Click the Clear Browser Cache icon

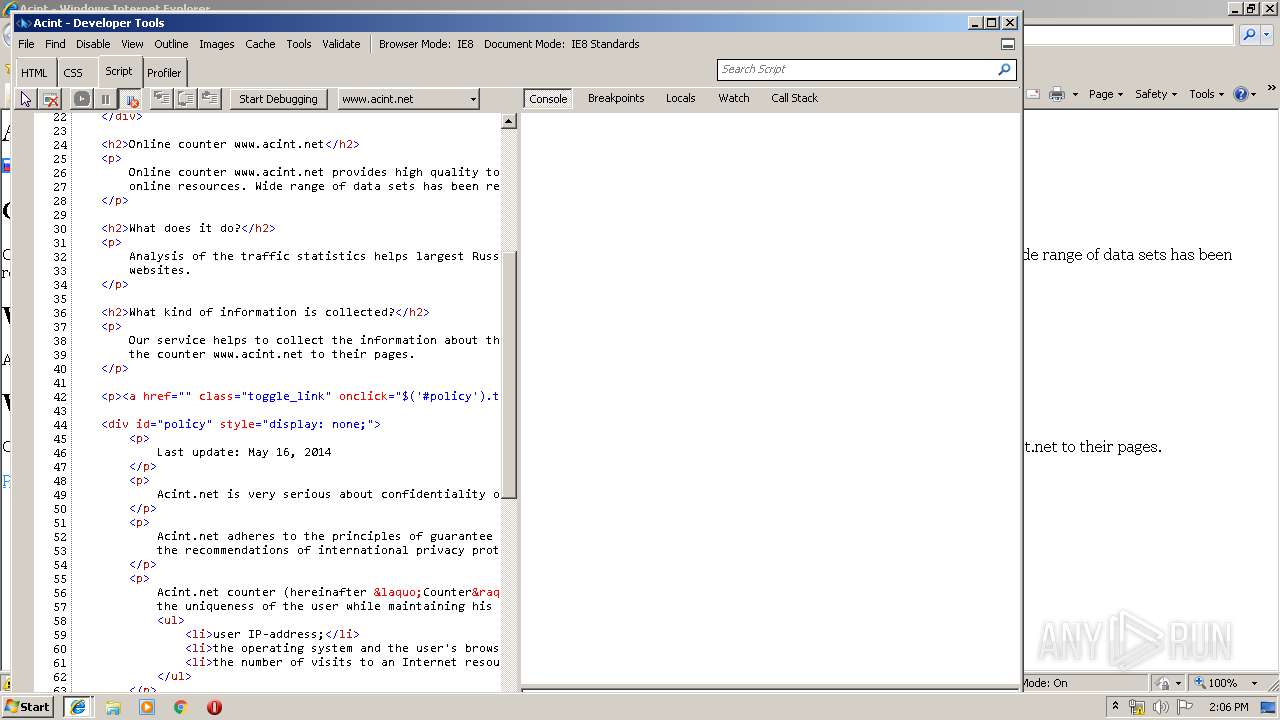pos(51,99)
